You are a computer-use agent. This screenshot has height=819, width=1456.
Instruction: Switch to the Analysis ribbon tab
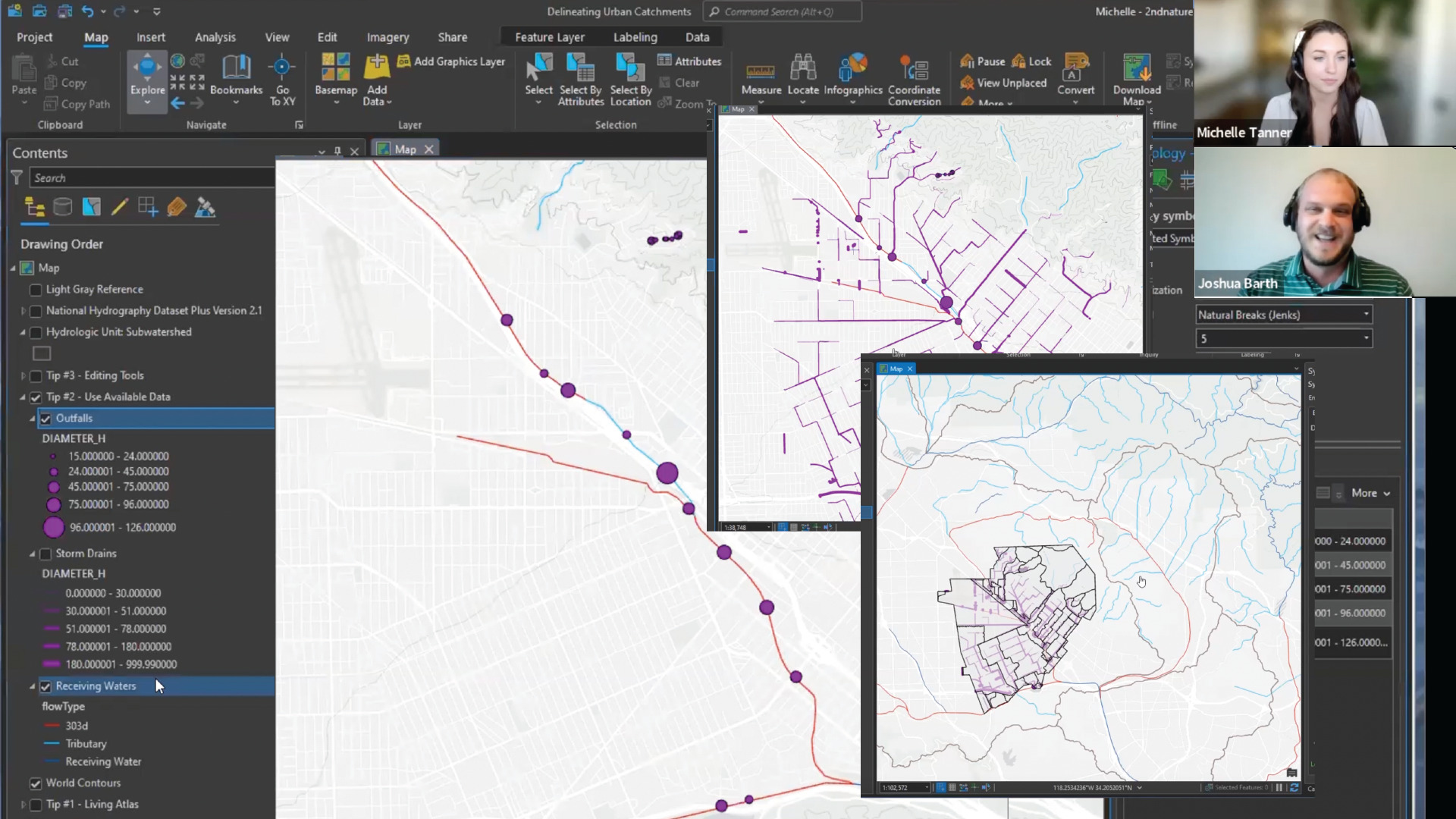tap(215, 37)
